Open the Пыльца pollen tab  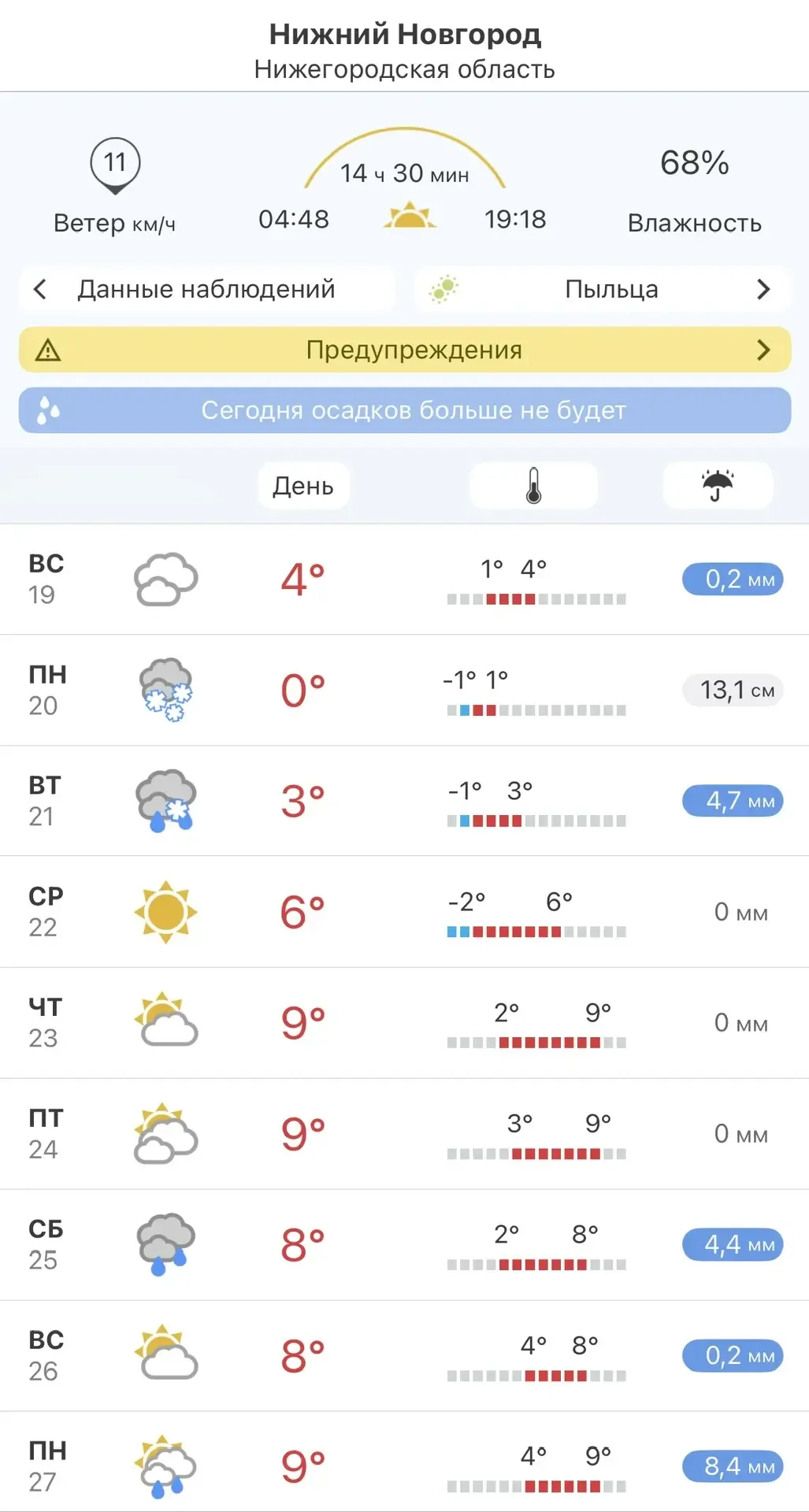coord(611,290)
